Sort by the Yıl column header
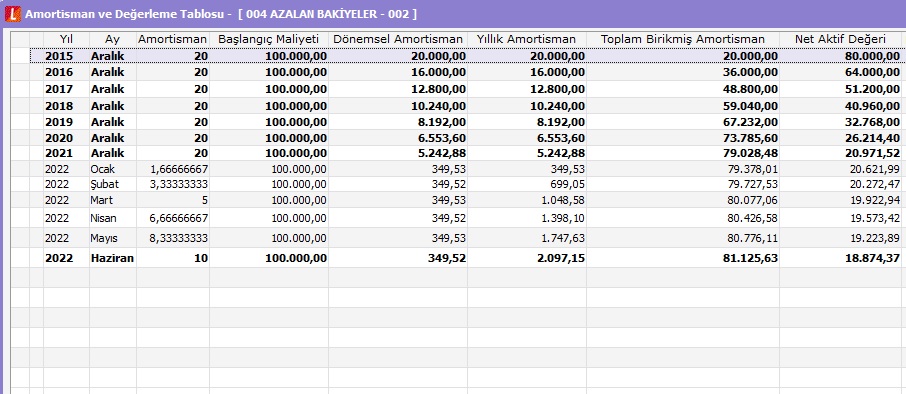Screen dimensions: 906x394 pyautogui.click(x=66, y=39)
